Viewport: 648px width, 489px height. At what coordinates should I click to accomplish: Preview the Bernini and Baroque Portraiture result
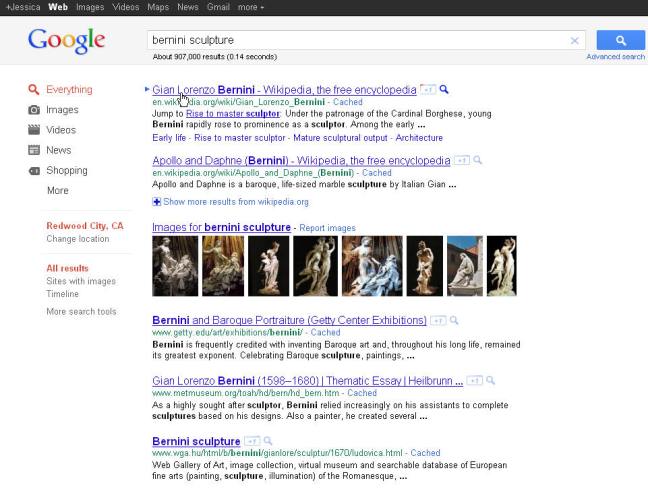point(454,321)
